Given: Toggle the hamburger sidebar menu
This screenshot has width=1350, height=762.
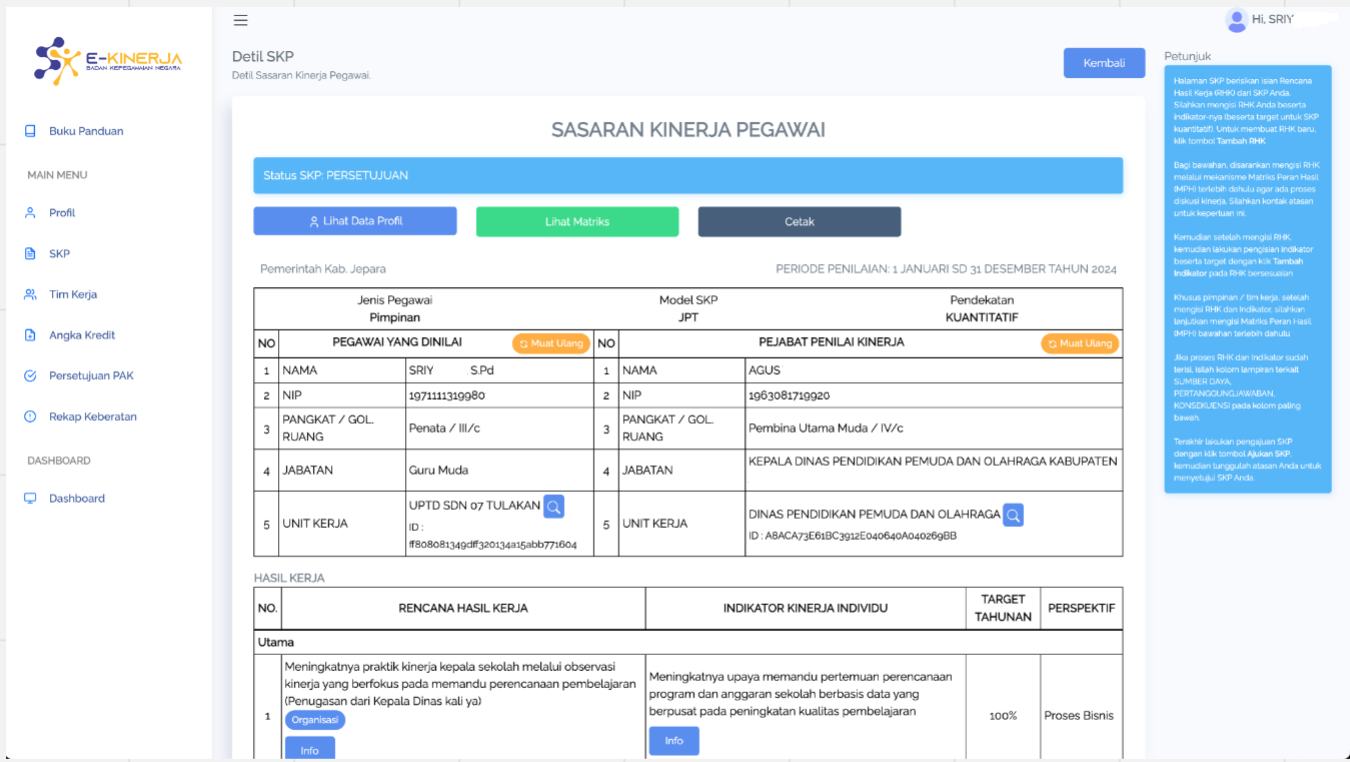Looking at the screenshot, I should (240, 20).
